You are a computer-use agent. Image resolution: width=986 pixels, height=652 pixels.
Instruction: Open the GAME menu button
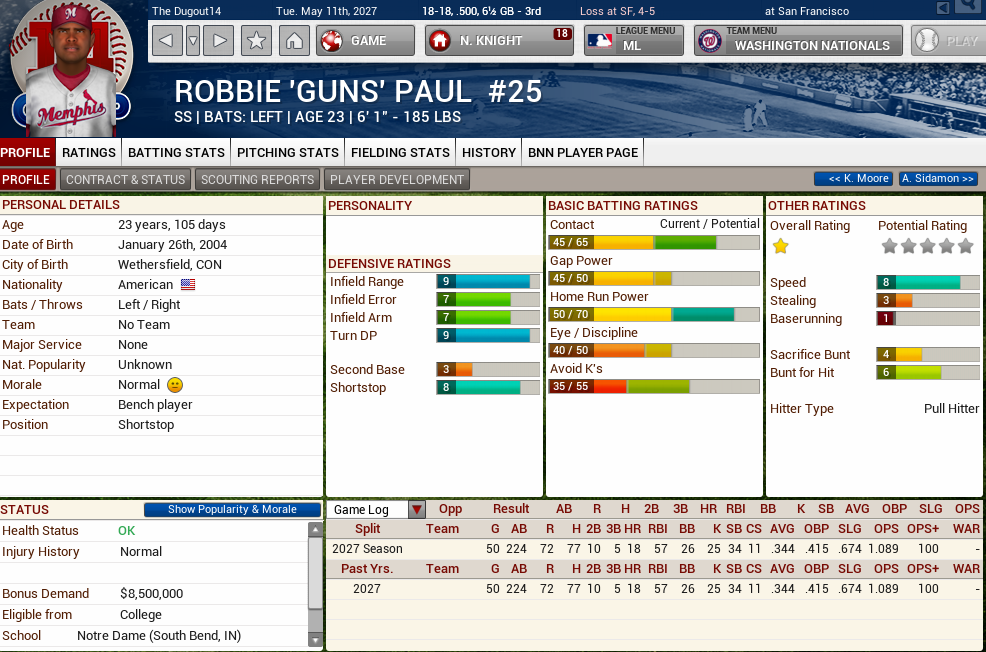pos(365,41)
